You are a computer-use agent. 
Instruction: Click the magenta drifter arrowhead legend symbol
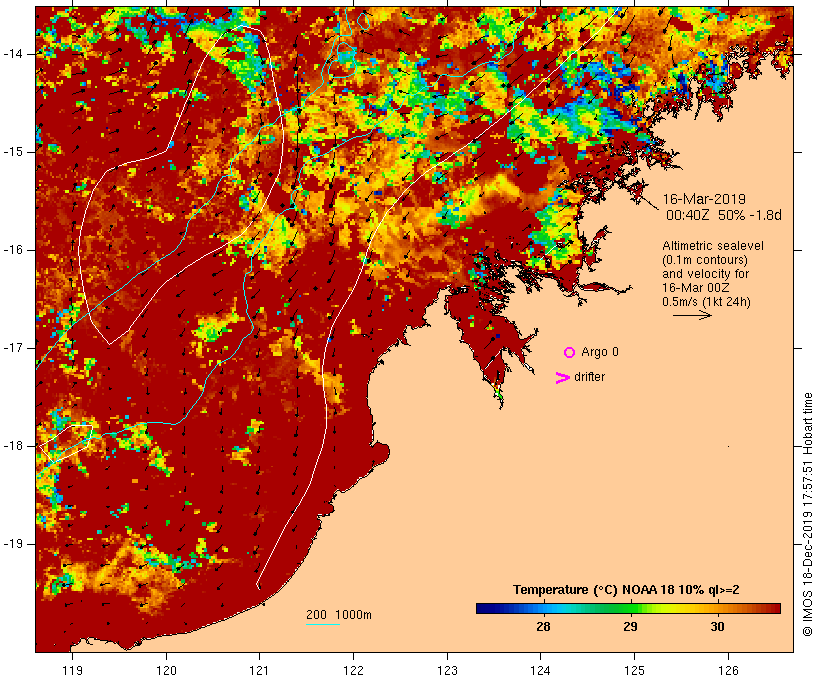[x=562, y=378]
